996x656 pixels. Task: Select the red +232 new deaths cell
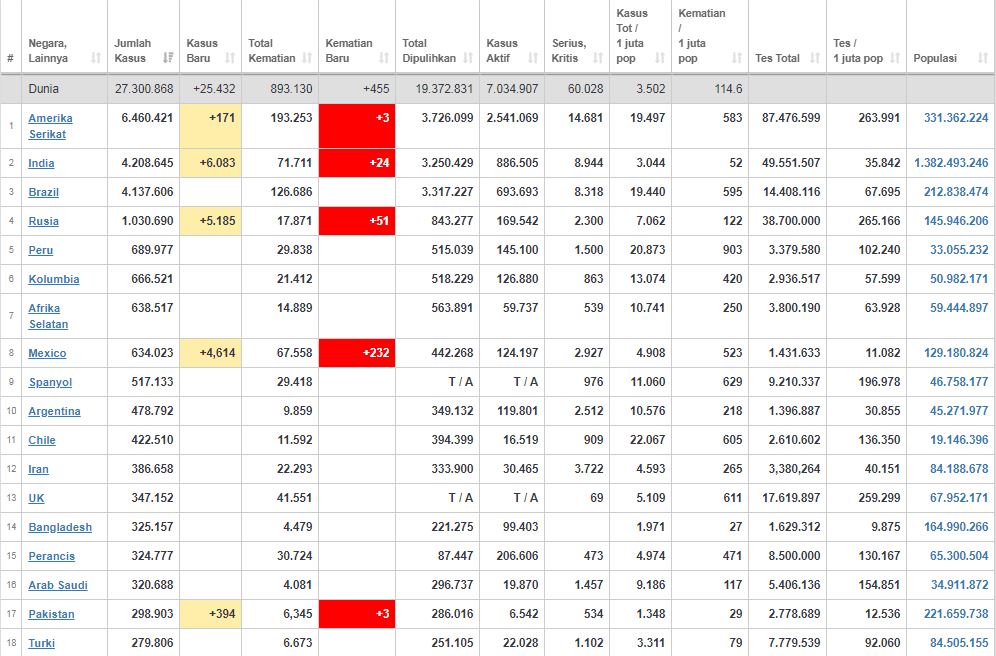pyautogui.click(x=357, y=352)
